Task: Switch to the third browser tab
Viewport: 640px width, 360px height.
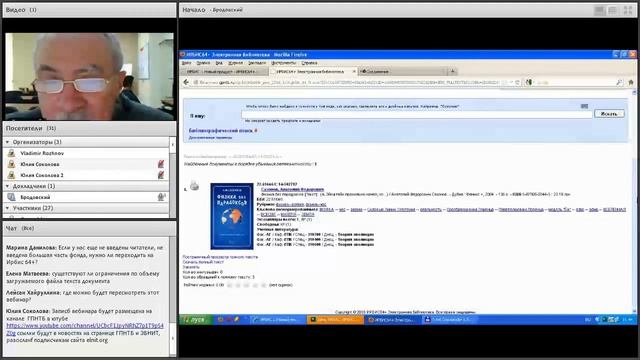Action: pos(402,71)
